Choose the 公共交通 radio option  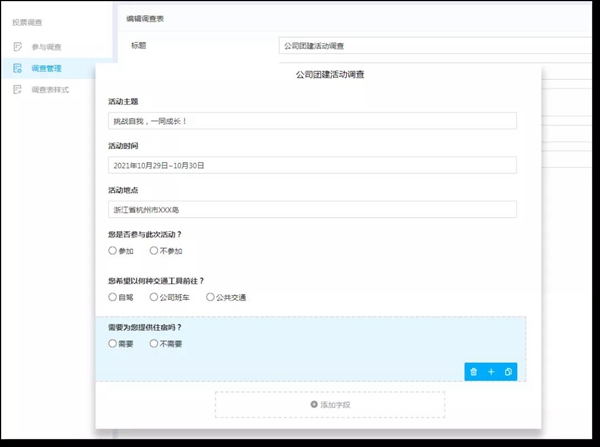(x=210, y=297)
